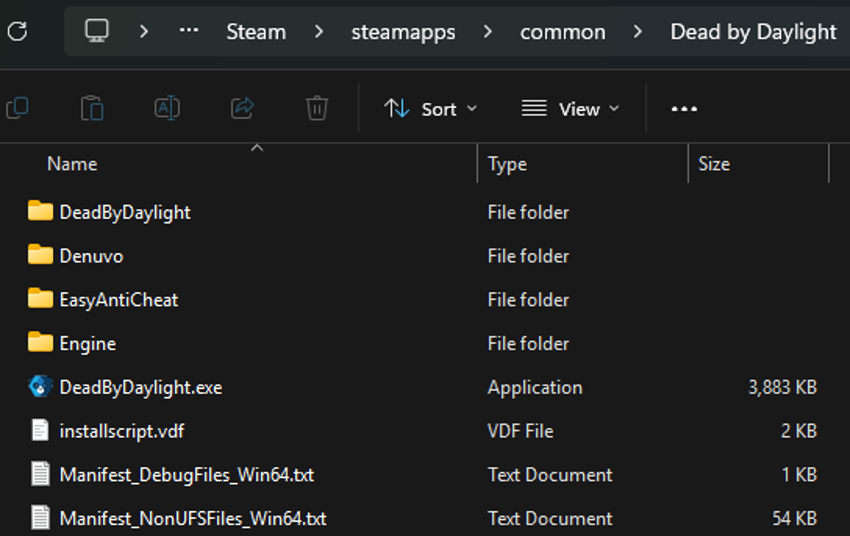Click the installscript.vdf file name
Screen dimensions: 850x536
122,431
